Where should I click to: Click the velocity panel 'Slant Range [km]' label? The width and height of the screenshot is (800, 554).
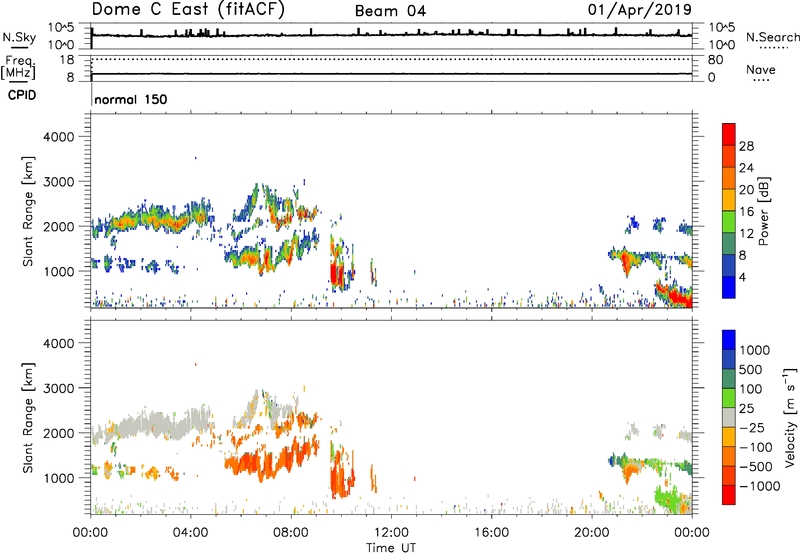28,418
